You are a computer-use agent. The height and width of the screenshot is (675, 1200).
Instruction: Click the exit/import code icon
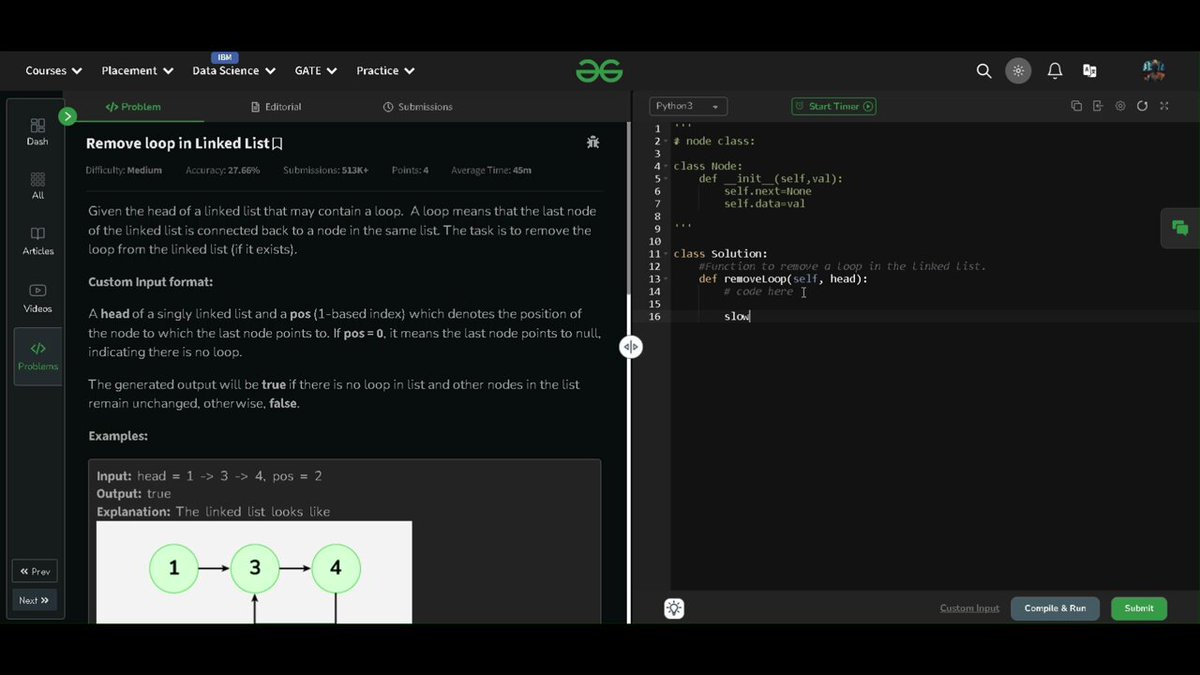coord(1097,106)
